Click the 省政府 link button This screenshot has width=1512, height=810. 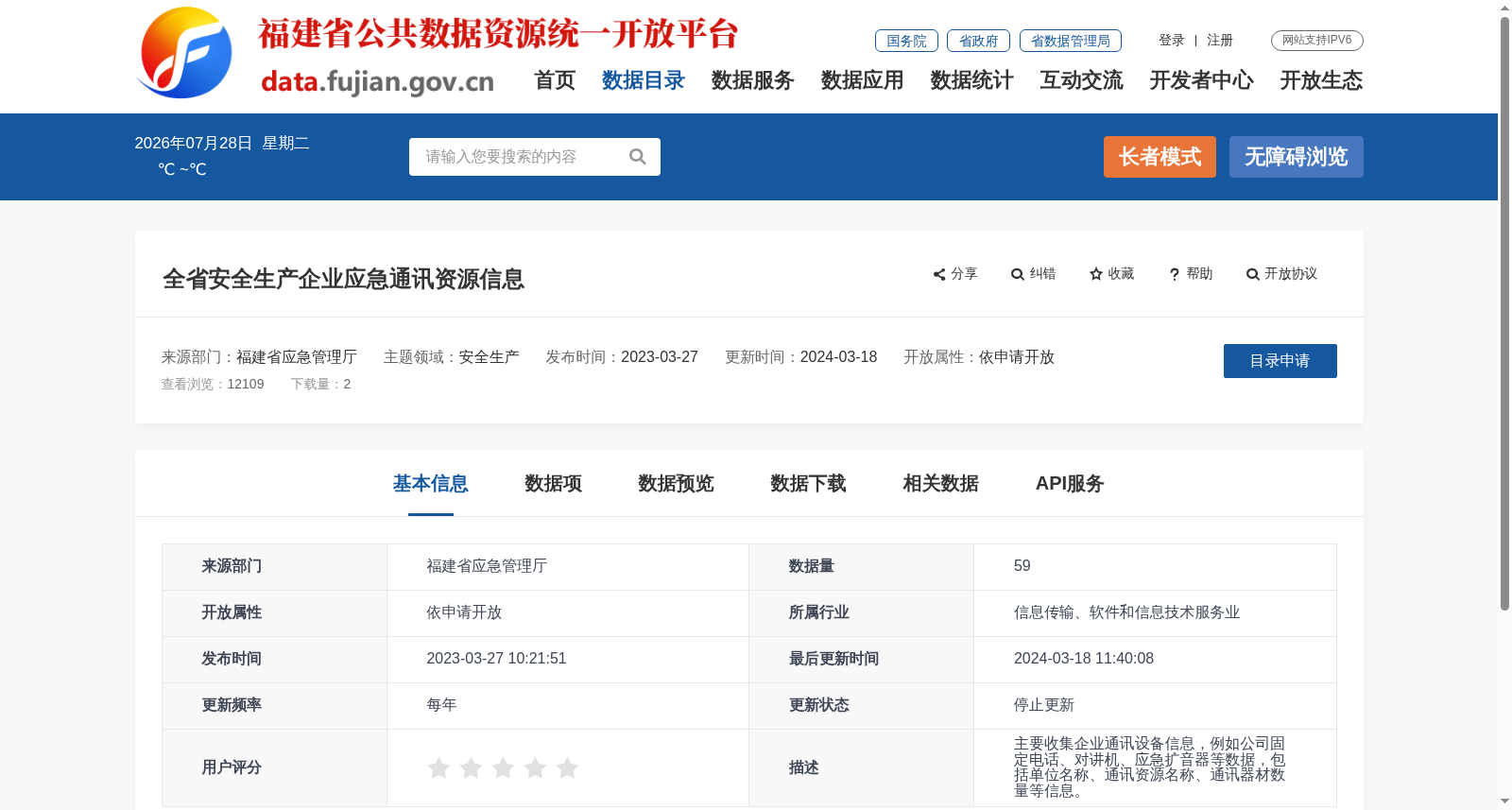978,41
